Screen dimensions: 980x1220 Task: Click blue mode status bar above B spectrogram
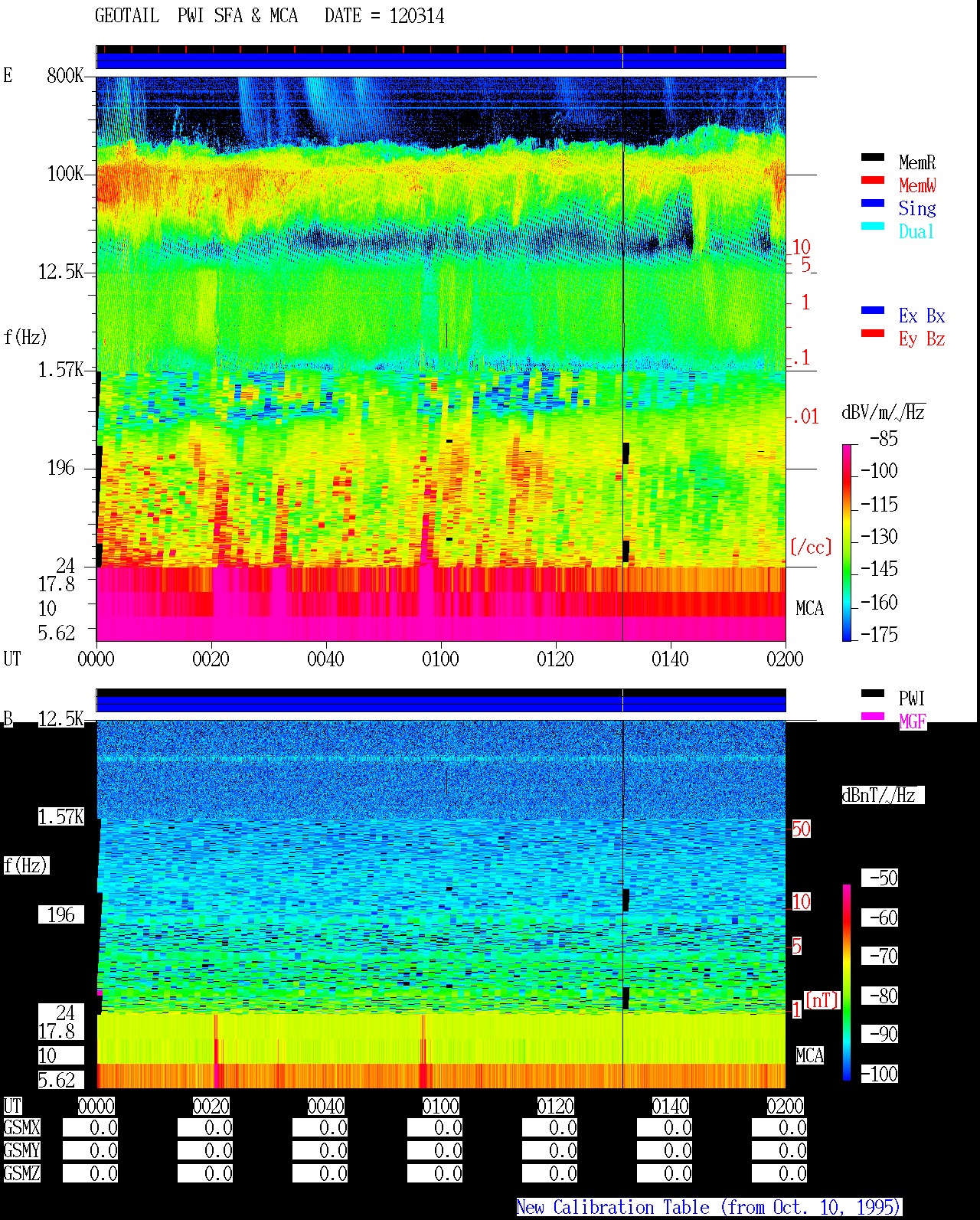pyautogui.click(x=441, y=704)
